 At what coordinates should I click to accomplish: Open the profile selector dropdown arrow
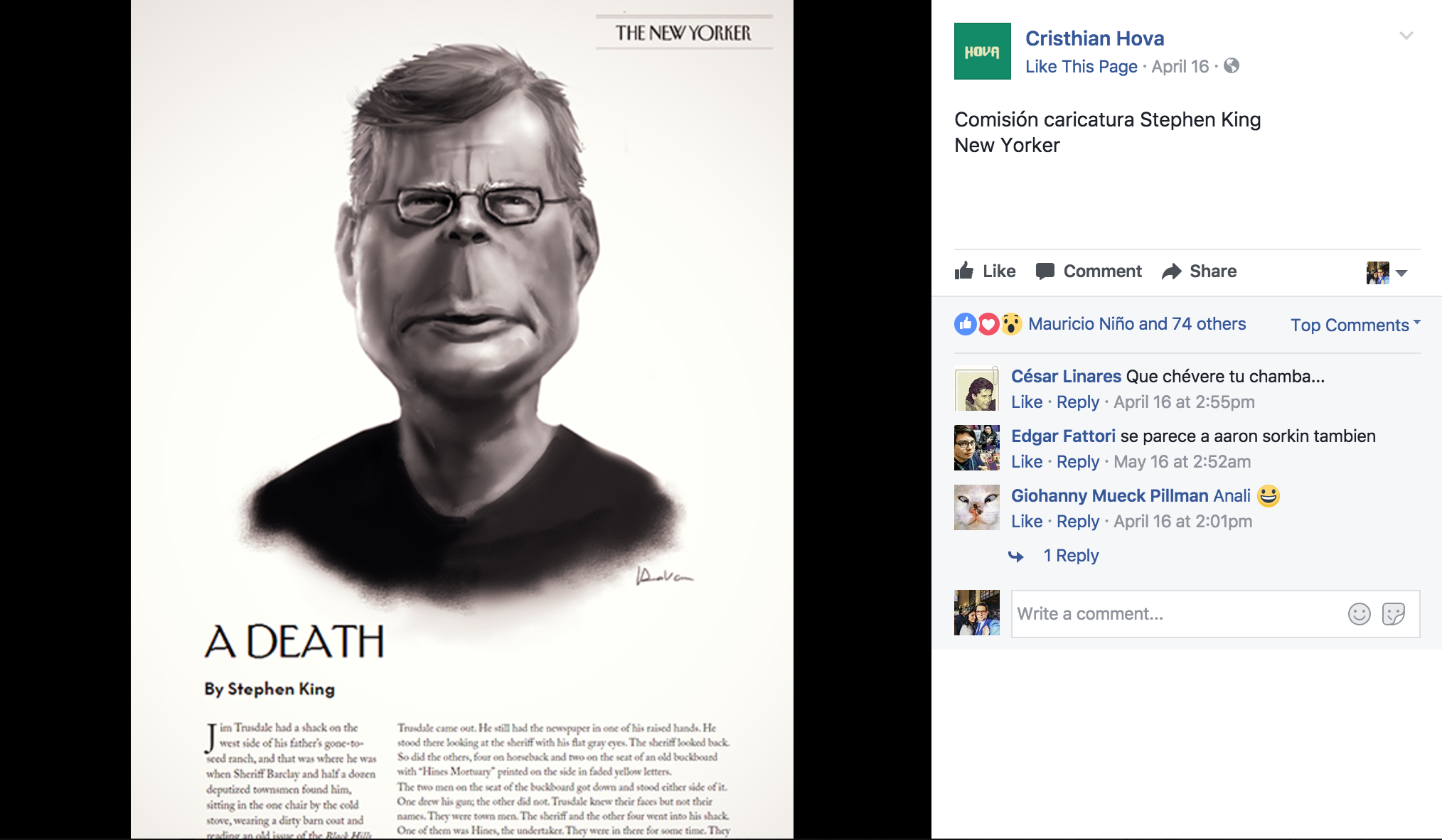(x=1401, y=273)
